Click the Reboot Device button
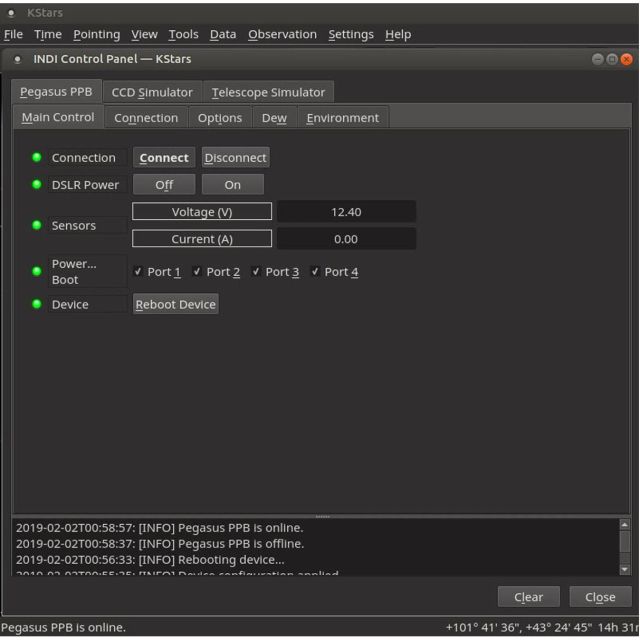 176,304
